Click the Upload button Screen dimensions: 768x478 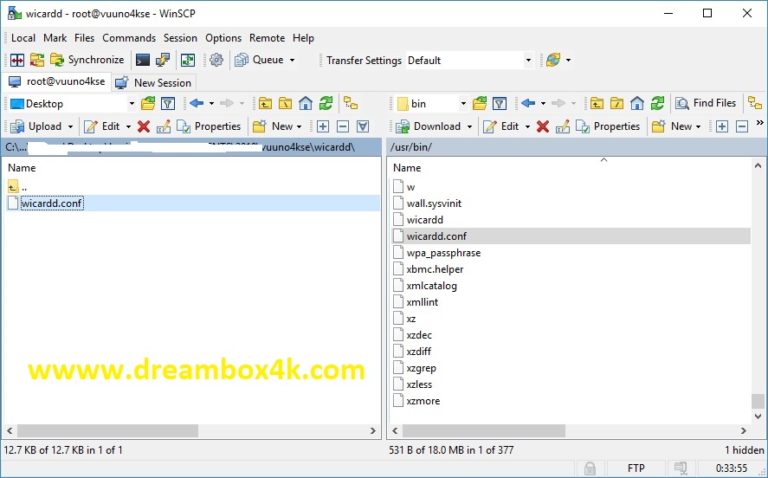pyautogui.click(x=36, y=126)
